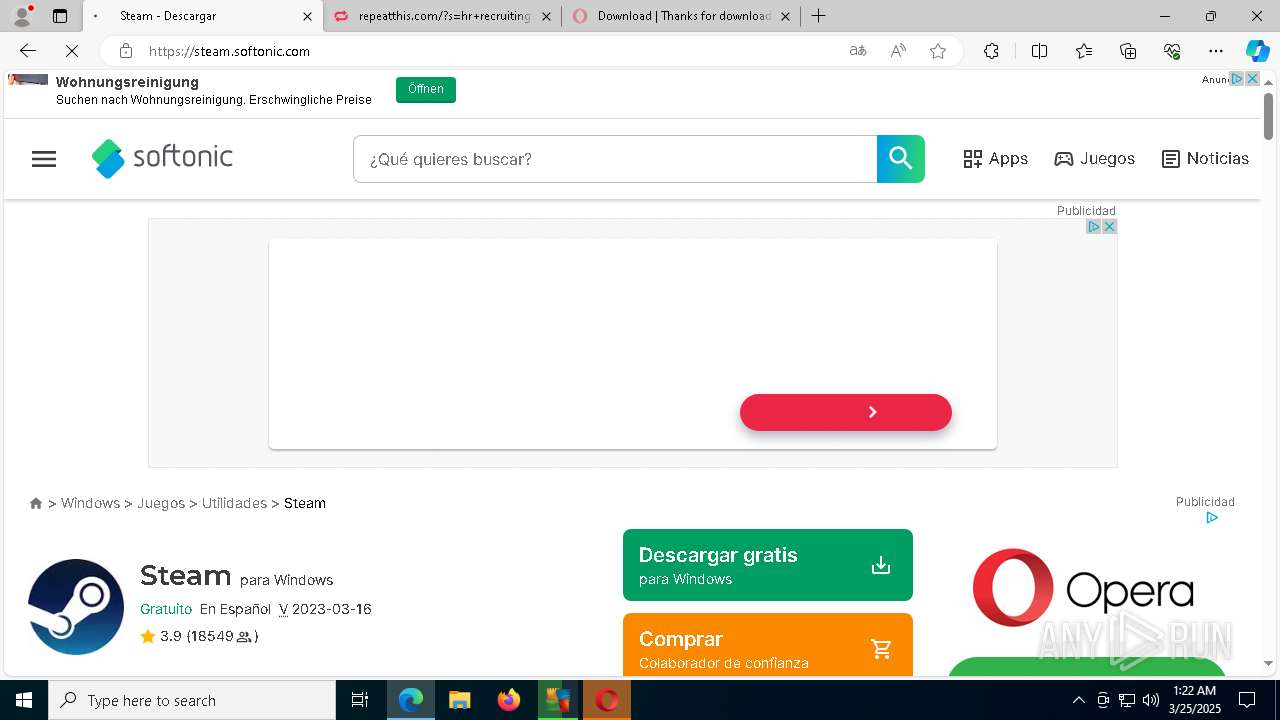The image size is (1280, 720).
Task: Select the Steam - Descargar tab
Action: (203, 16)
